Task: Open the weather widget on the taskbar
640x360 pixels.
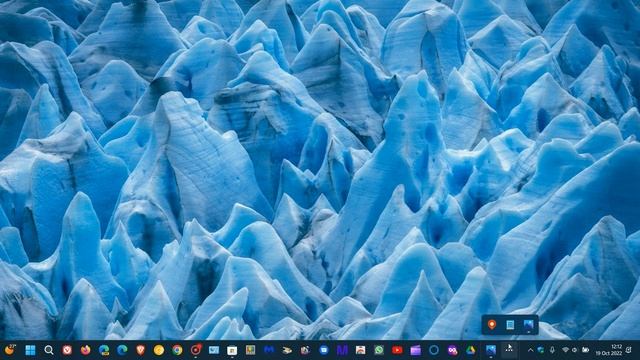Action: coord(10,350)
